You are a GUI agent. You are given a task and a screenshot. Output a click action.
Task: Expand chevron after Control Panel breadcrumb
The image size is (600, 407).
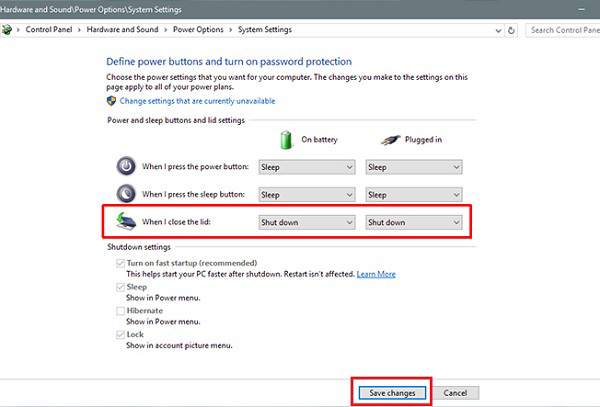point(79,30)
